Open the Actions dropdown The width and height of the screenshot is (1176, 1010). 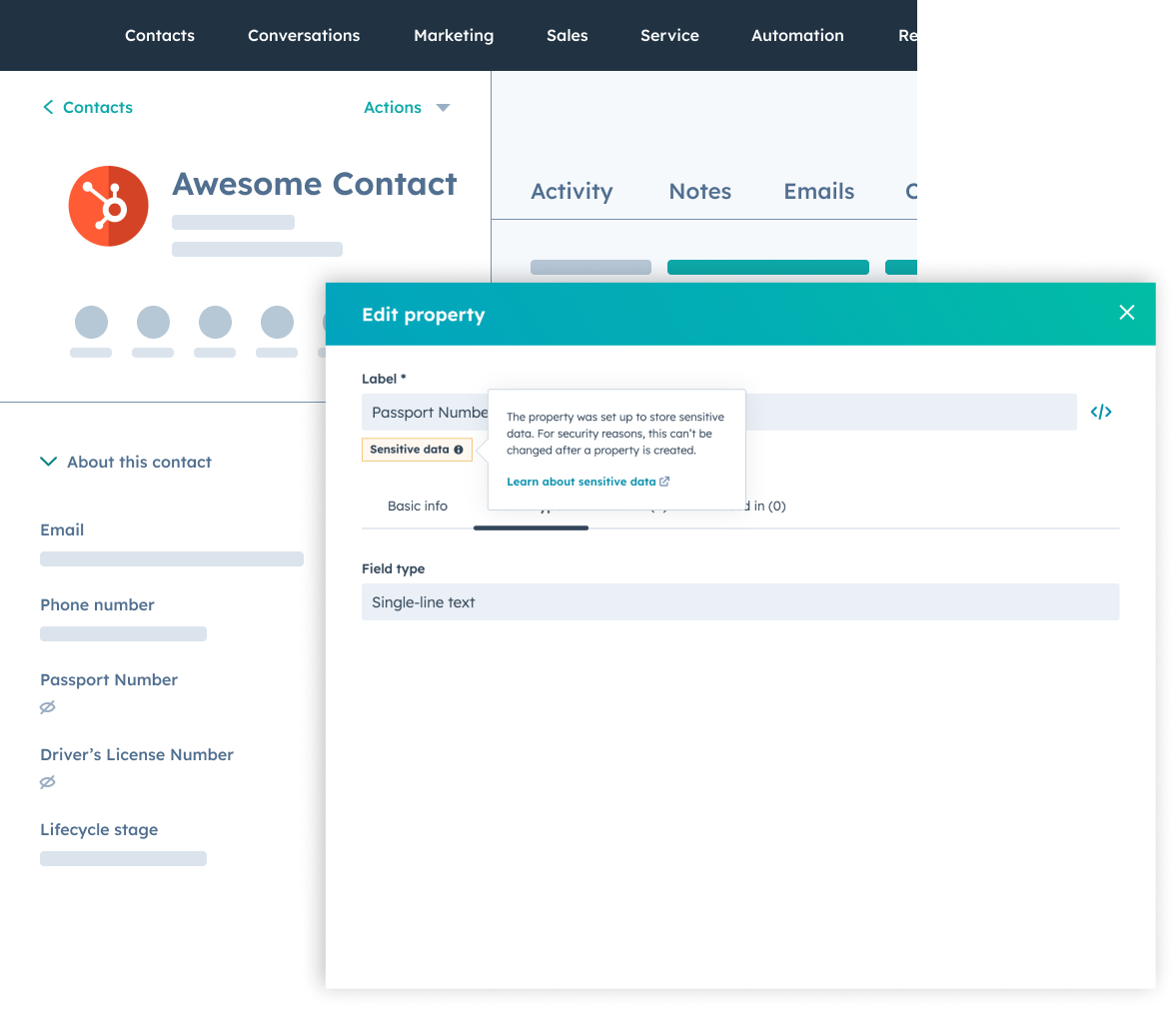pos(406,107)
